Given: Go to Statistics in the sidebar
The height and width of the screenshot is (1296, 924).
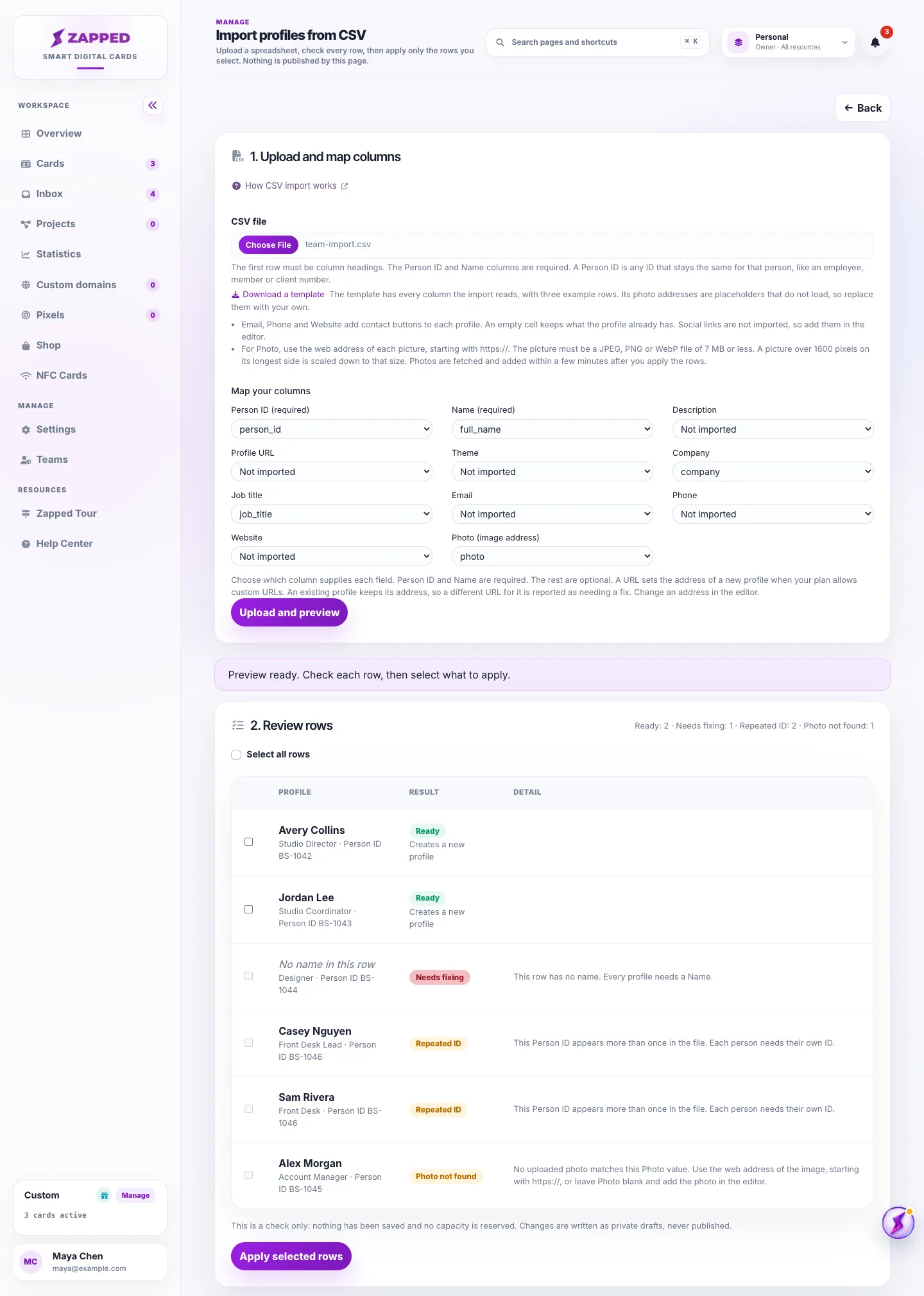Looking at the screenshot, I should [x=58, y=254].
